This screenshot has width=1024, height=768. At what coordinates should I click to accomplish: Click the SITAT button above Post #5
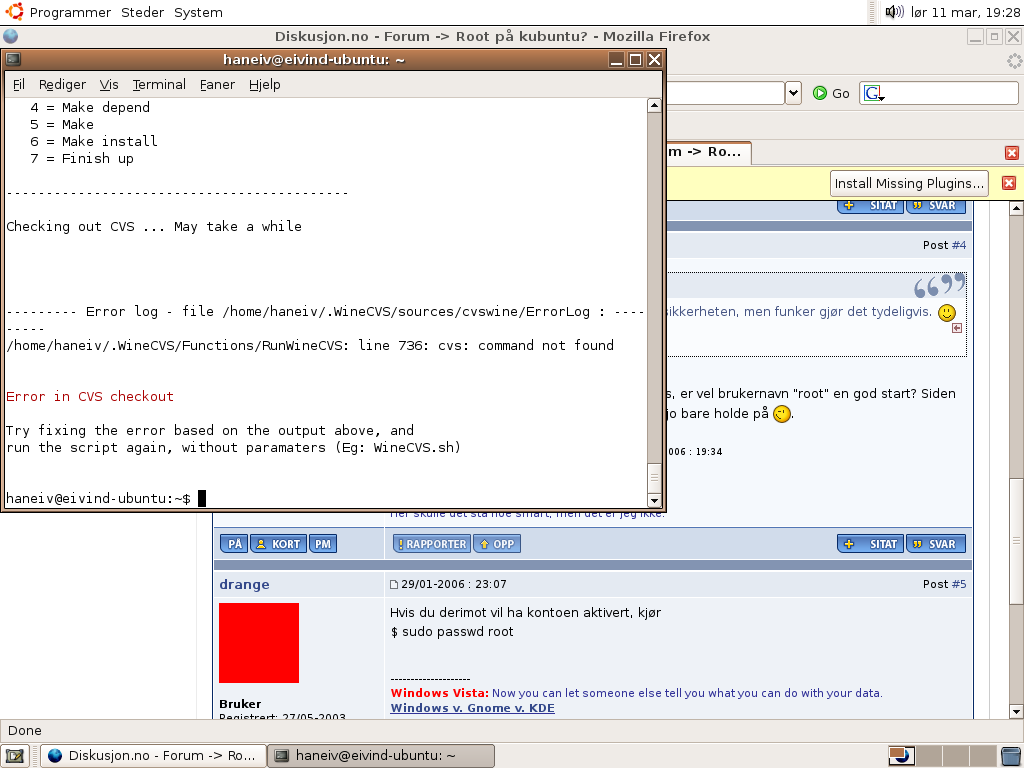[871, 544]
